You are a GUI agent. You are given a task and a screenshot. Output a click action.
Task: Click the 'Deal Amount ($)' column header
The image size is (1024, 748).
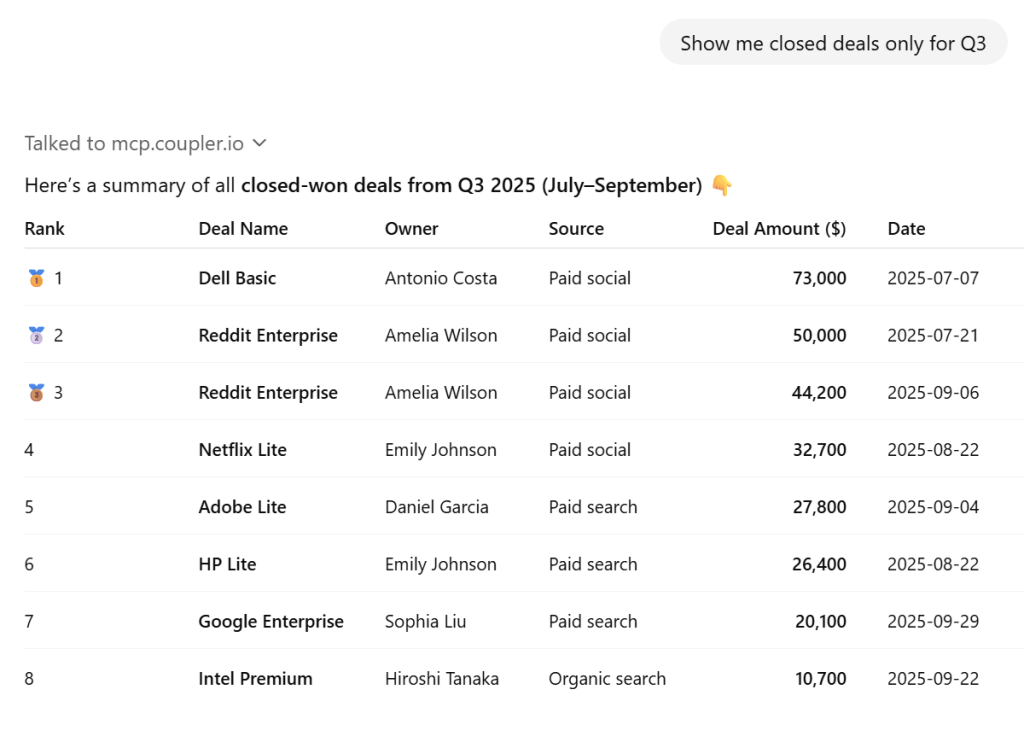pos(779,229)
